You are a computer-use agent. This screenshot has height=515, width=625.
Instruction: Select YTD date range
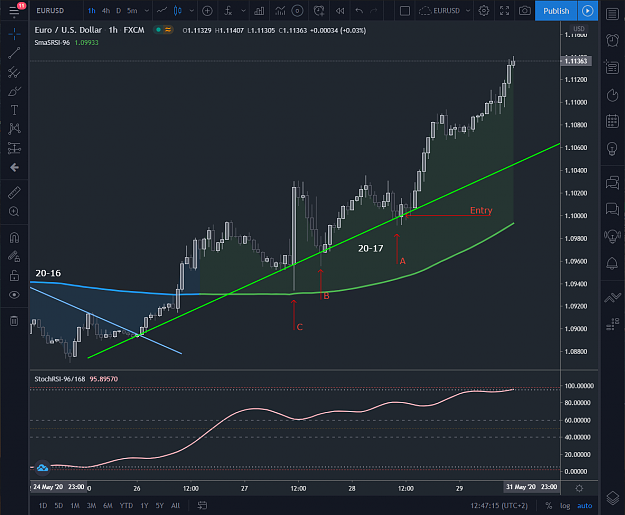point(126,505)
